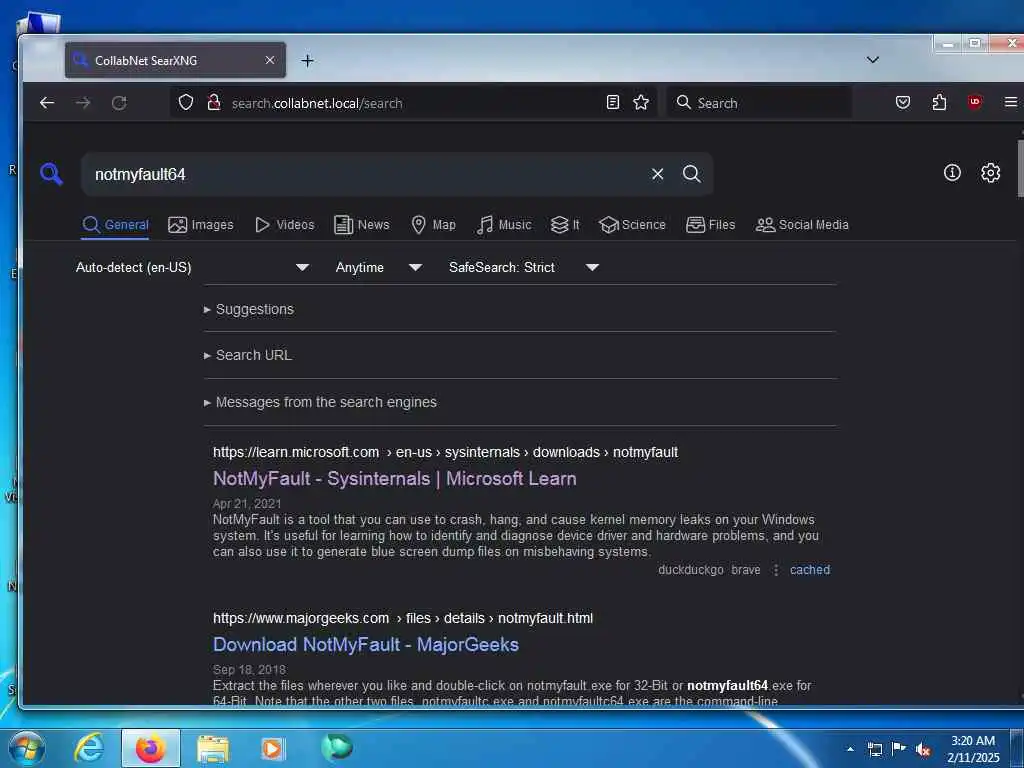Open a new browser tab
This screenshot has width=1024, height=768.
pyautogui.click(x=307, y=61)
